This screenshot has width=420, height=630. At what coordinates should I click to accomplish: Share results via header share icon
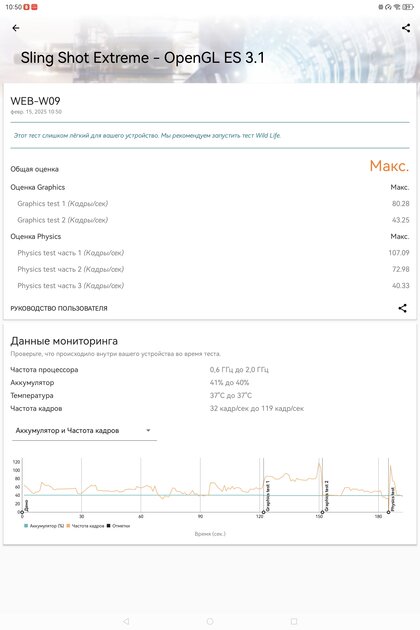[406, 28]
